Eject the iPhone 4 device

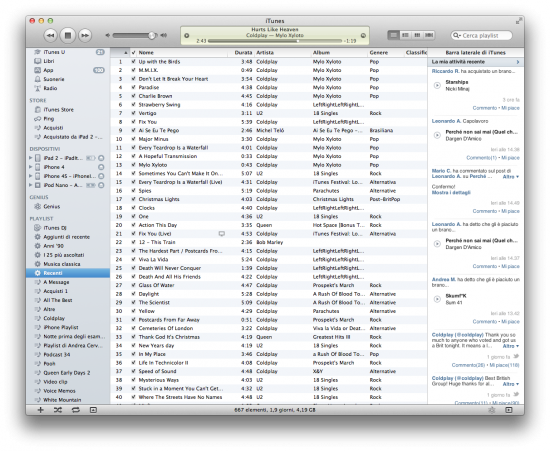pos(101,167)
